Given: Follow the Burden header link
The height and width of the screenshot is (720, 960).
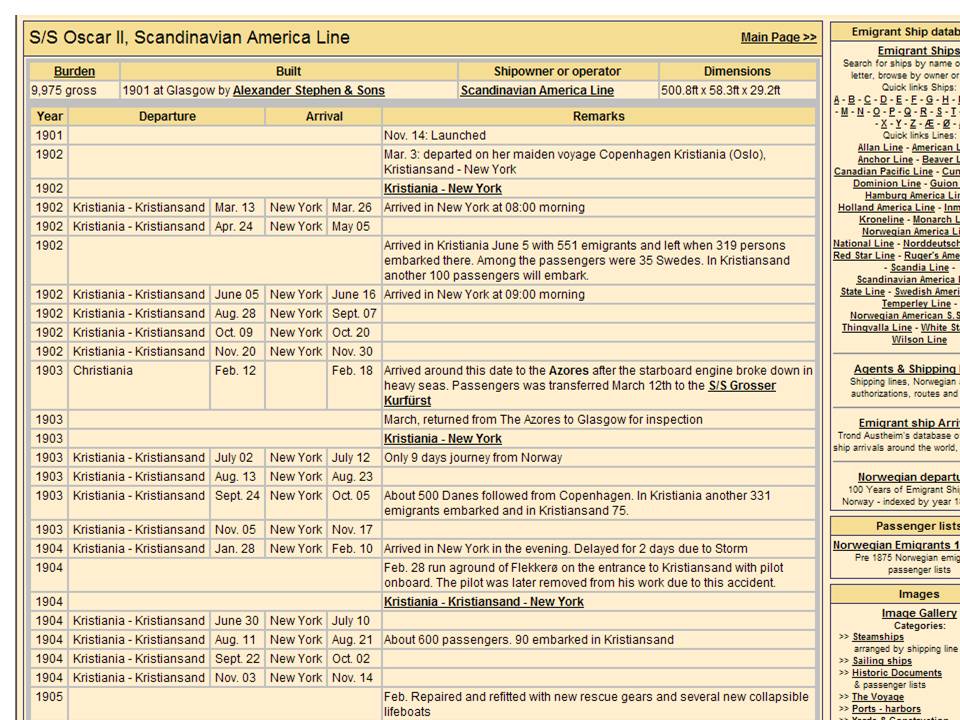Looking at the screenshot, I should [74, 71].
